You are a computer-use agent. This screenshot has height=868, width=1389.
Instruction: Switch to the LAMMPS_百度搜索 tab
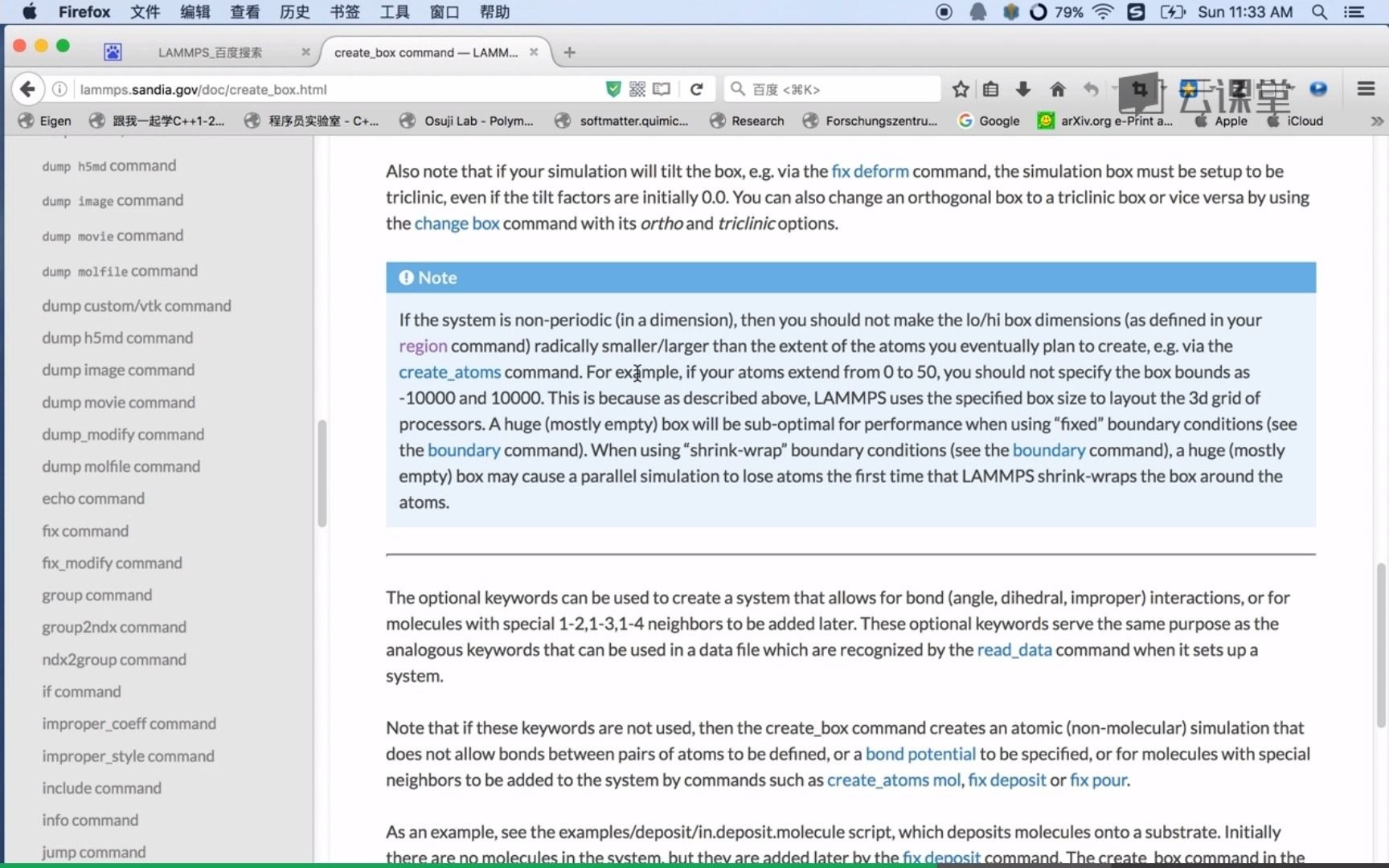coord(210,52)
